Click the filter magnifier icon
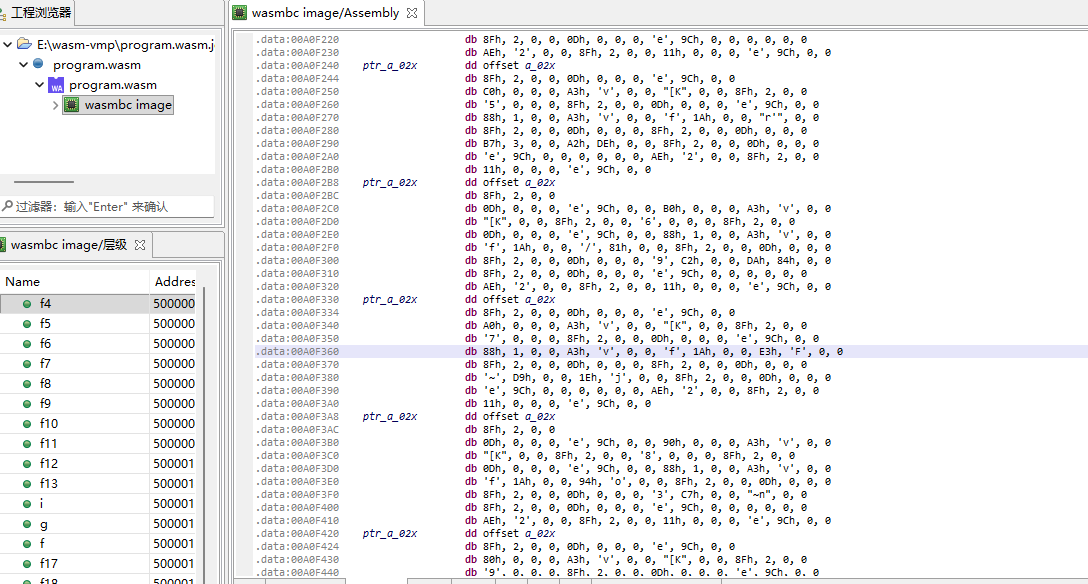Screen dimensions: 1088x584 point(8,206)
